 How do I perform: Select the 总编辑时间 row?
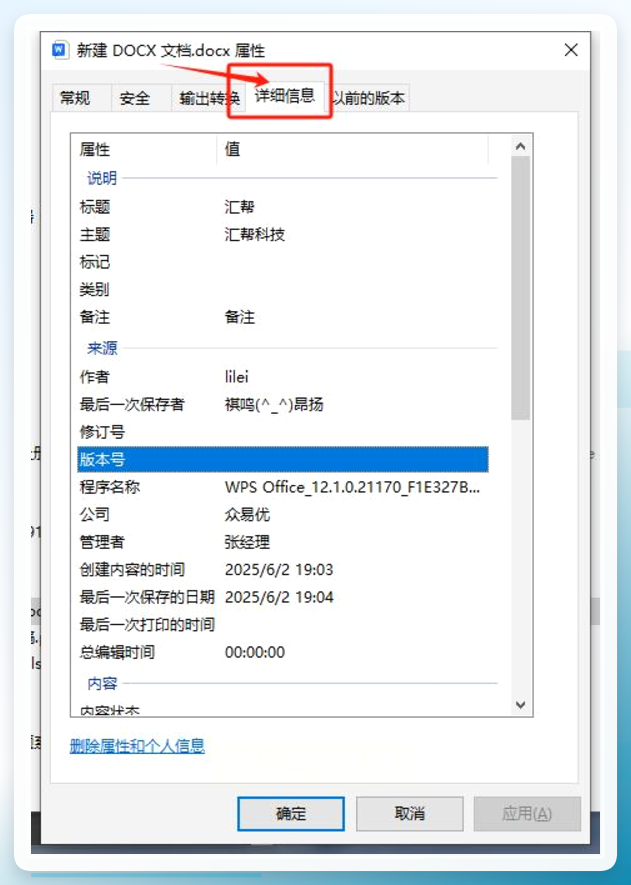[x=282, y=652]
